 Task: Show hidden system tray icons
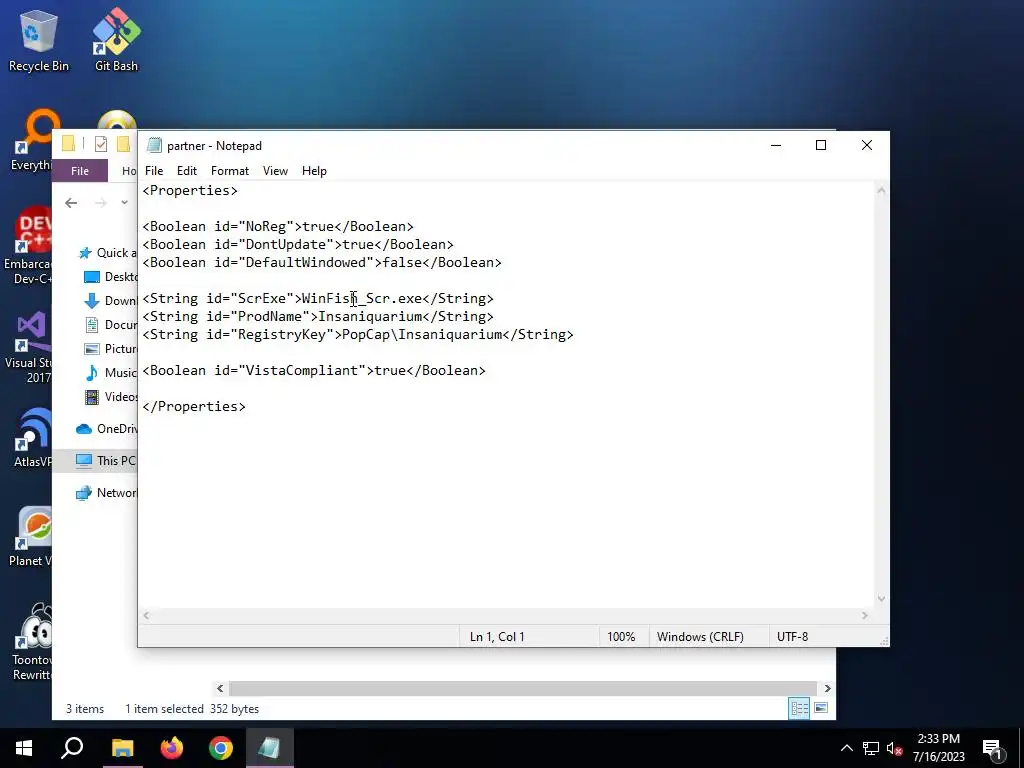pyautogui.click(x=846, y=748)
